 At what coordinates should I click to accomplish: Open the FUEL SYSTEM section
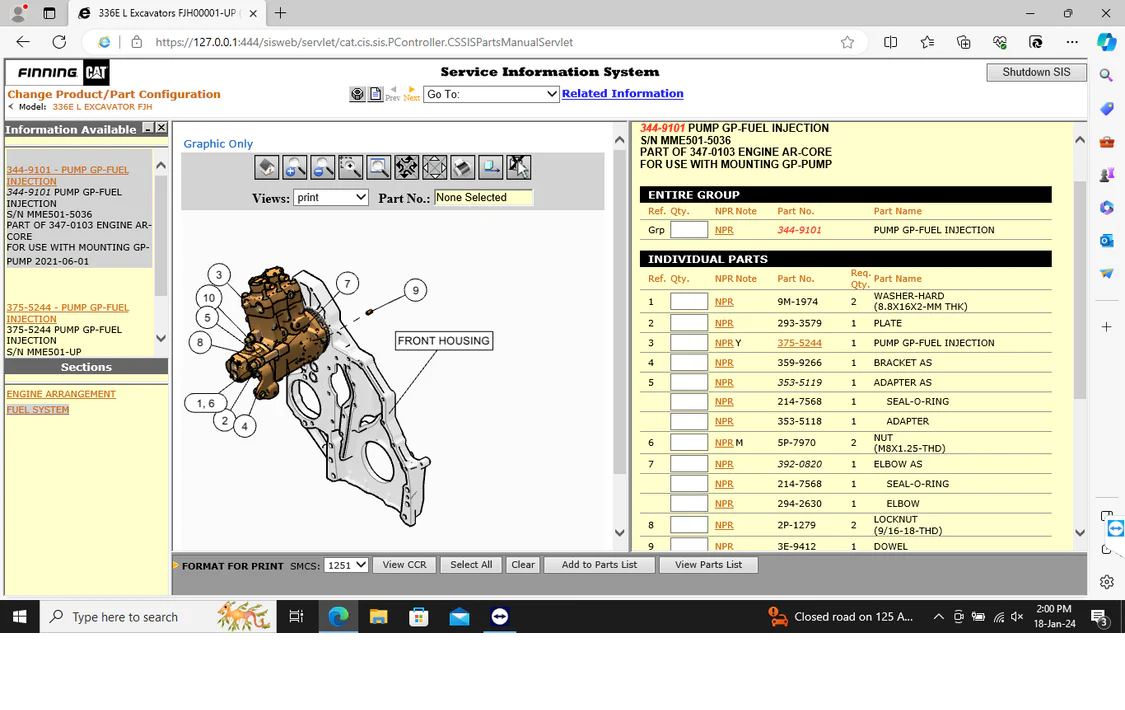click(38, 410)
